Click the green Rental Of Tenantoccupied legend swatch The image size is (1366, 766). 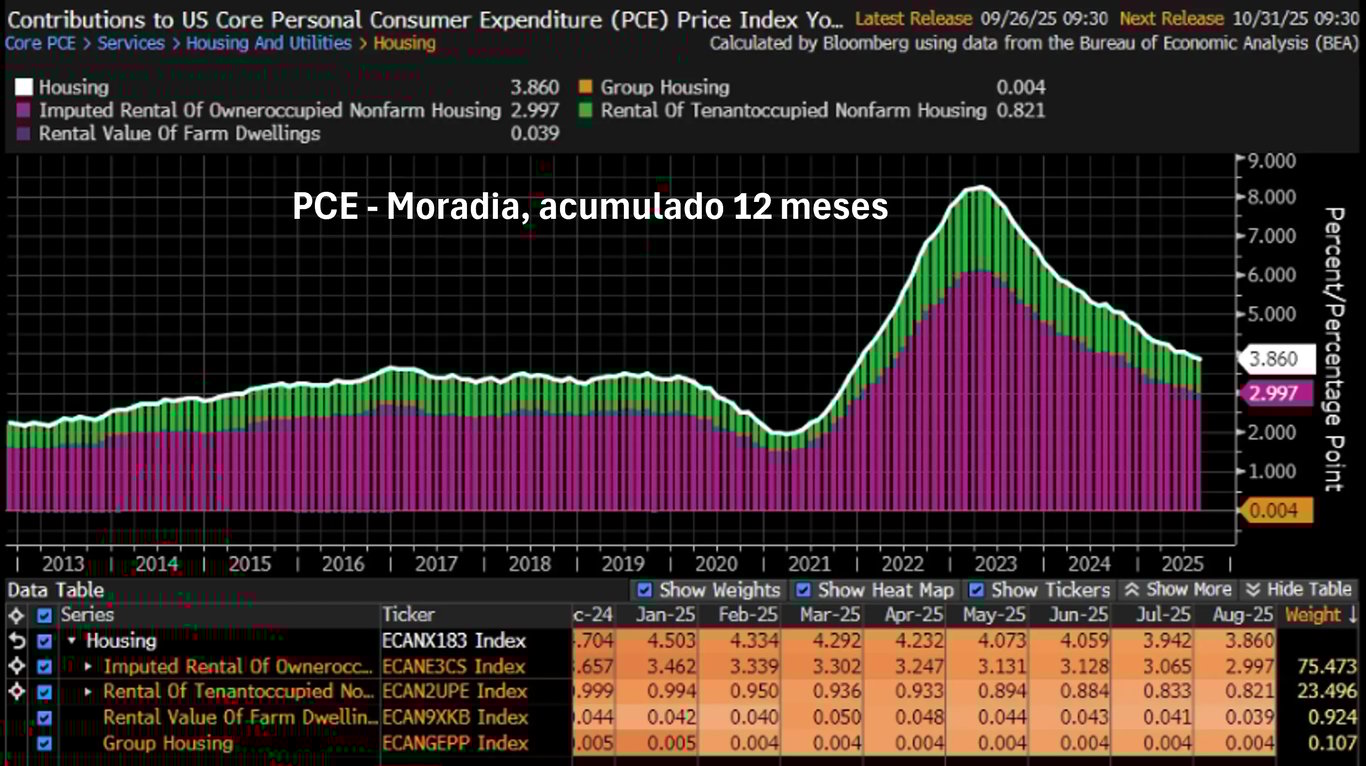pyautogui.click(x=585, y=110)
